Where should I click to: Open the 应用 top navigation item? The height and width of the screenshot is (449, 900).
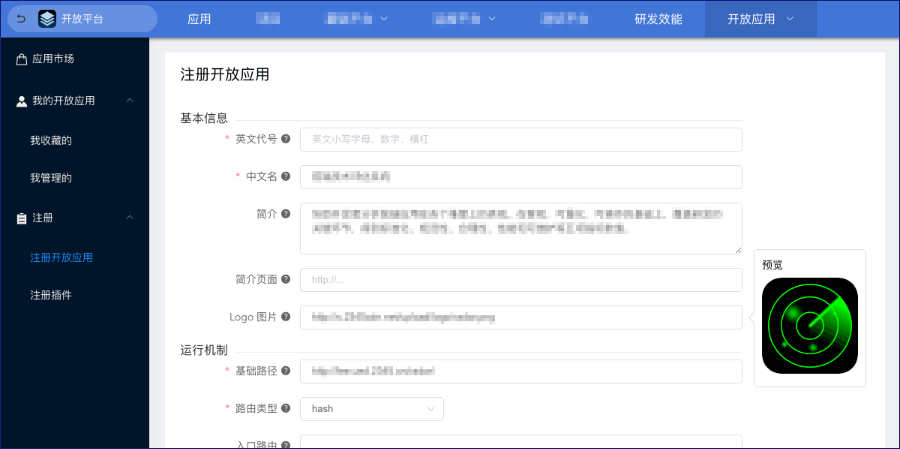[x=199, y=19]
